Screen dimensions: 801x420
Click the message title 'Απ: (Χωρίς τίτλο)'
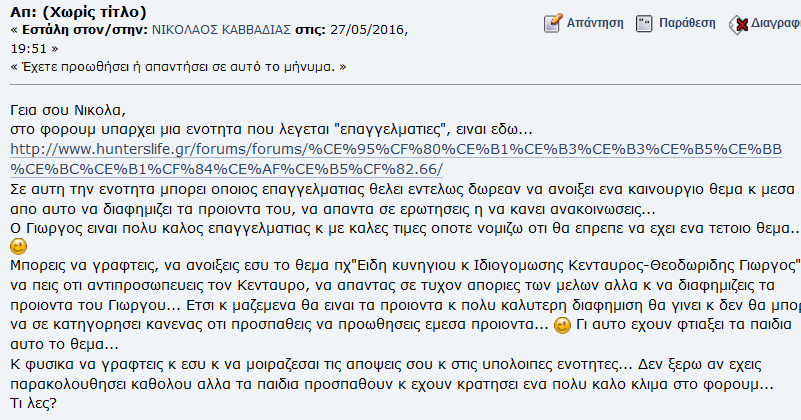78,11
